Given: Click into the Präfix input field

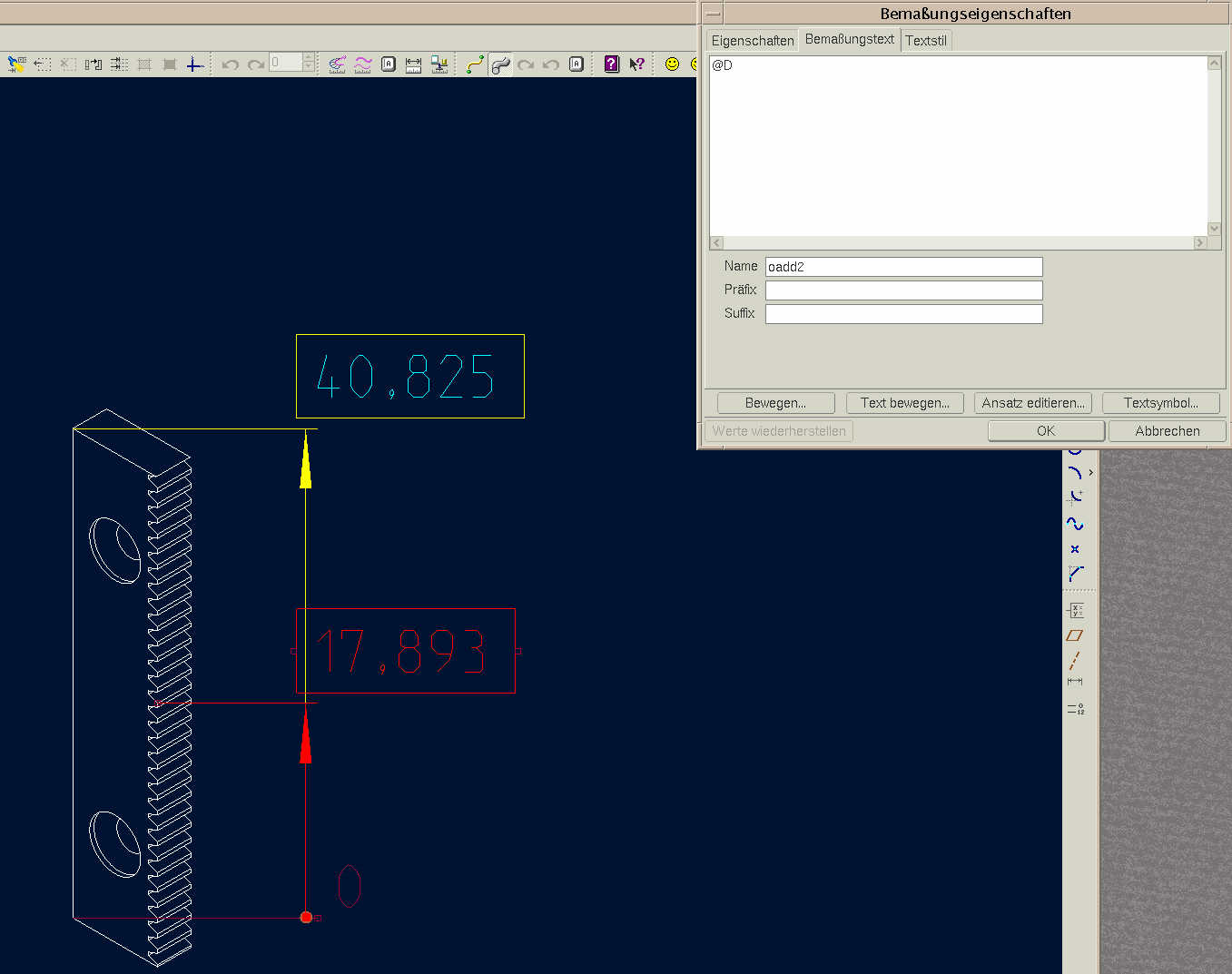Looking at the screenshot, I should tap(903, 290).
